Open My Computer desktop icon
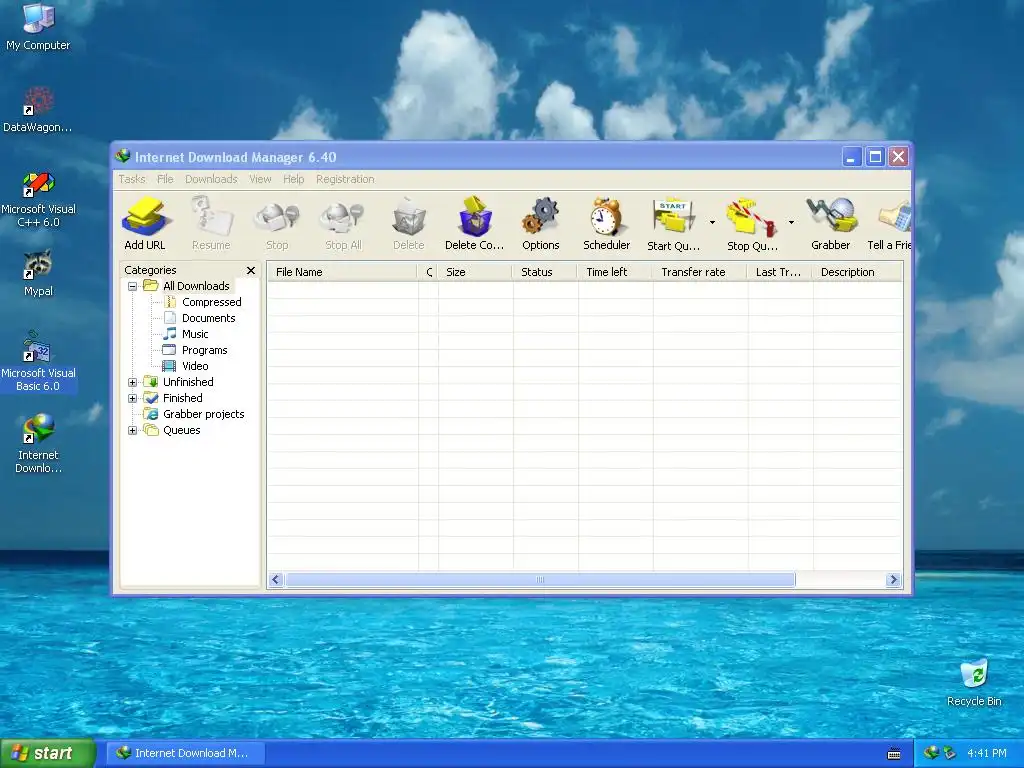This screenshot has width=1024, height=768. tap(38, 27)
